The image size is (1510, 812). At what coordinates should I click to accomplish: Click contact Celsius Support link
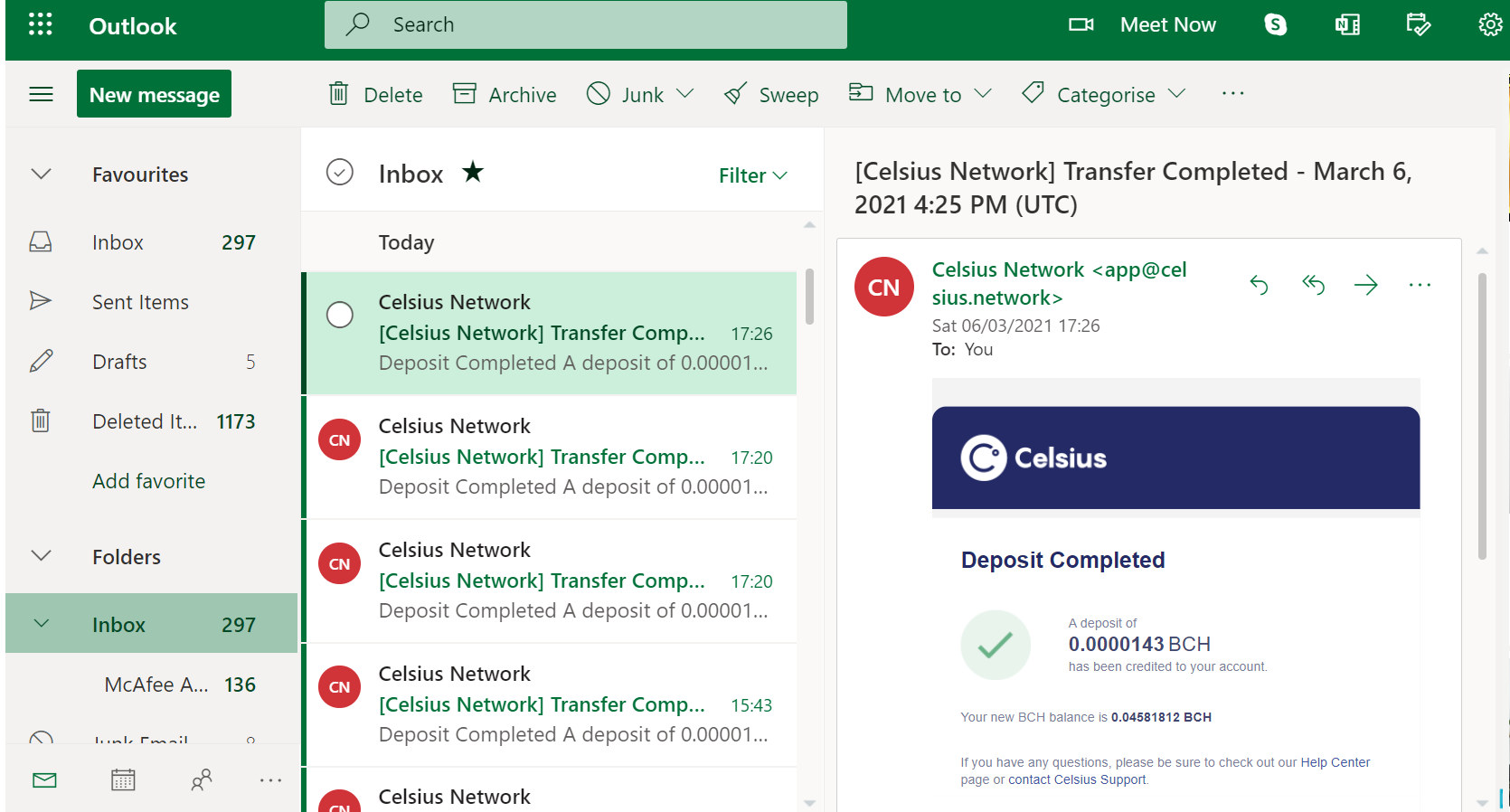[x=1076, y=779]
